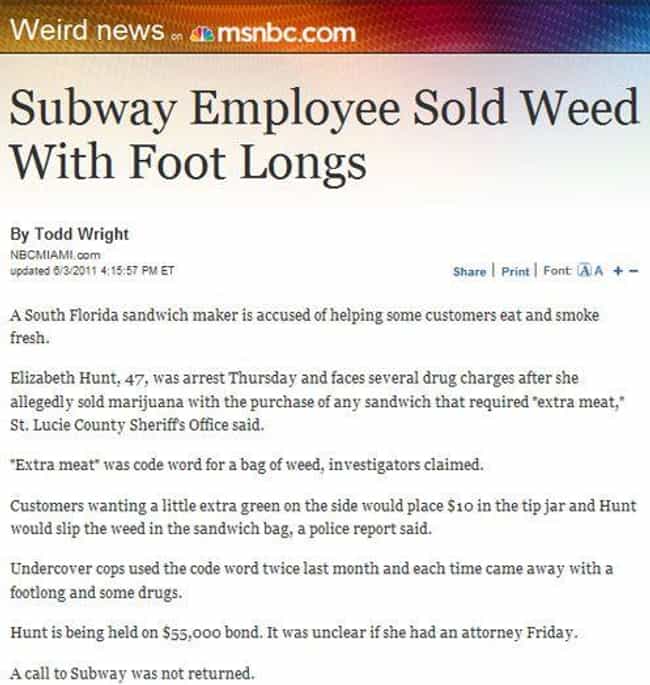Visit msnbc.com from the header banner

(x=286, y=34)
